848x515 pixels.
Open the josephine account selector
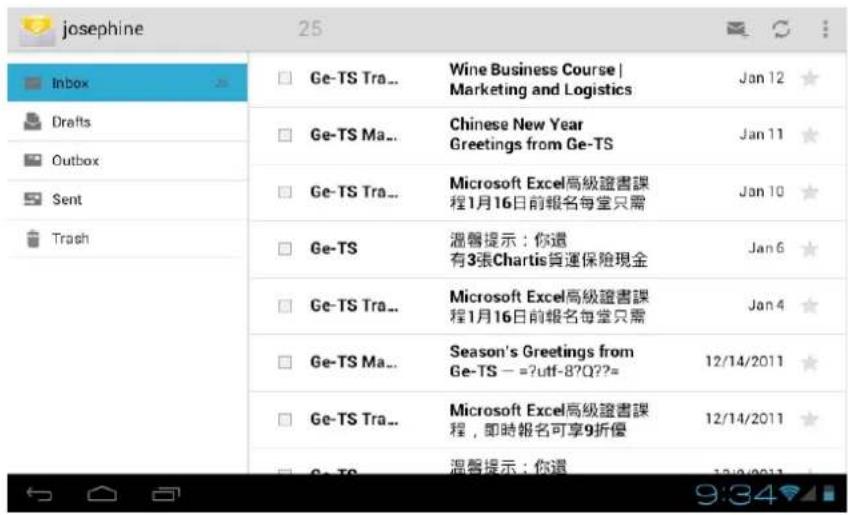tap(103, 28)
